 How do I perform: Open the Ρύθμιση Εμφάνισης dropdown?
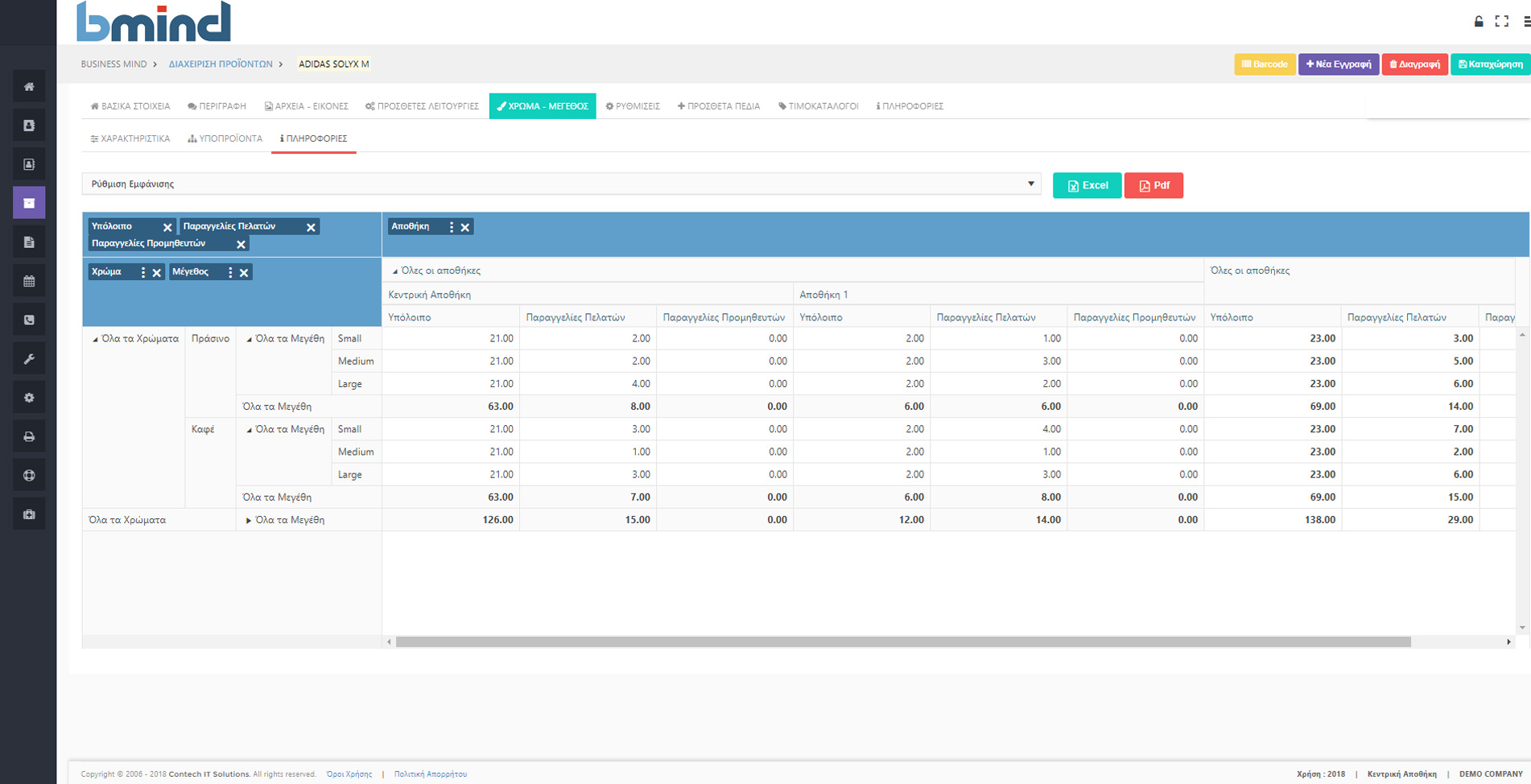[x=561, y=184]
